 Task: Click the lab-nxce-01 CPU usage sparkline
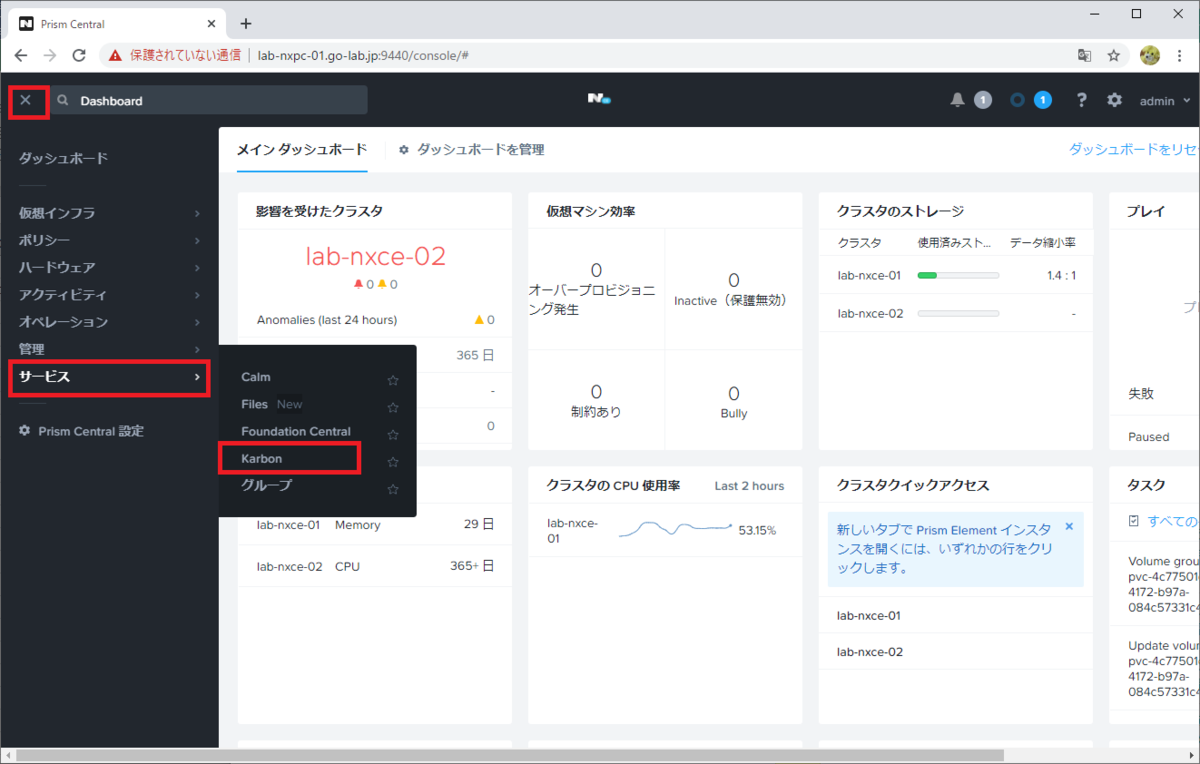(x=676, y=529)
